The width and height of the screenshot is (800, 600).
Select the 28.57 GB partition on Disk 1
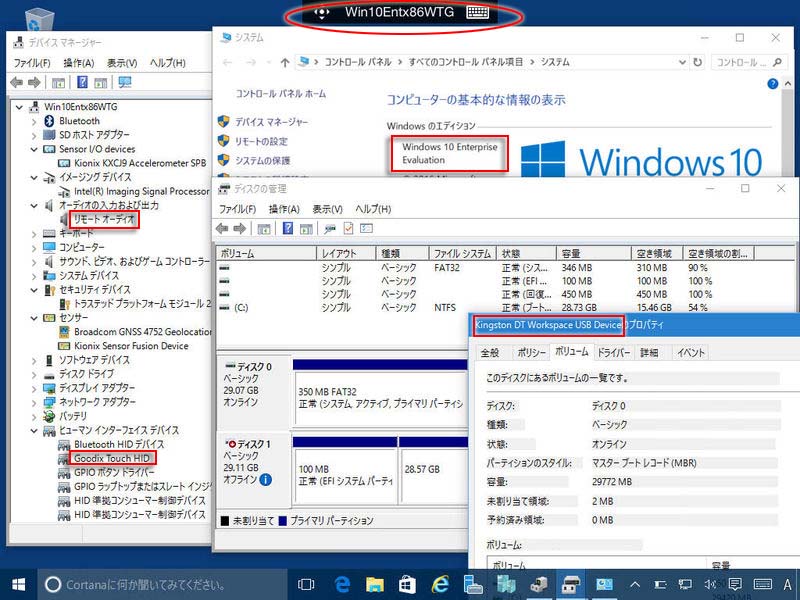pyautogui.click(x=434, y=474)
